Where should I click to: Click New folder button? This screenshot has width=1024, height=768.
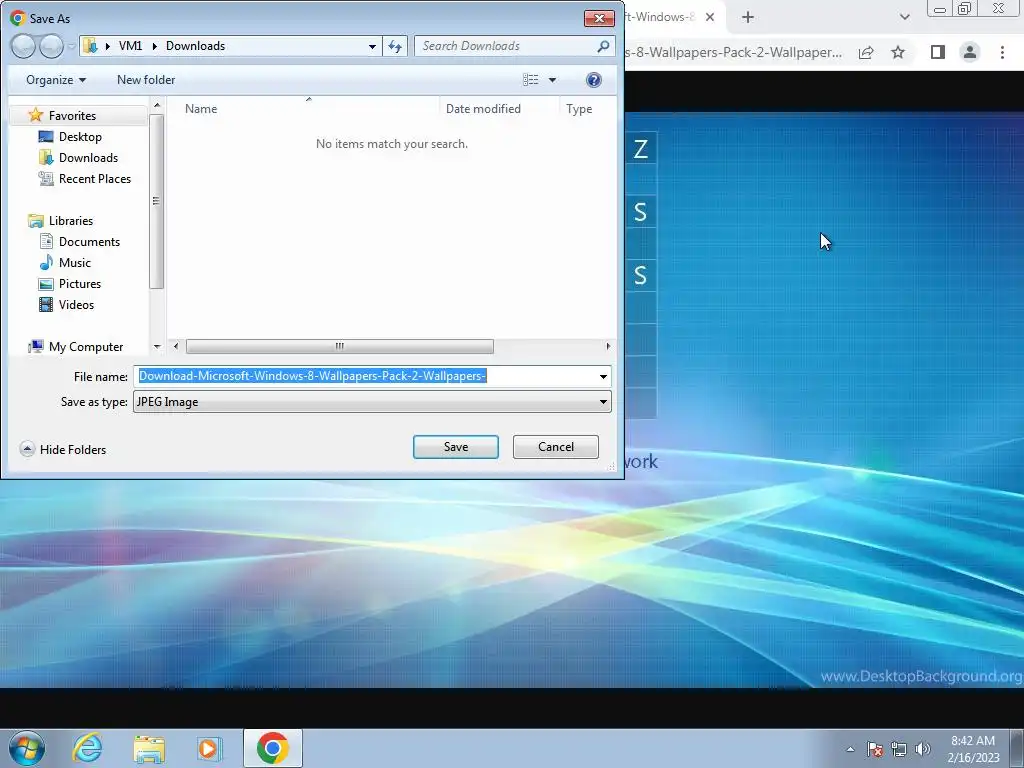[x=146, y=80]
